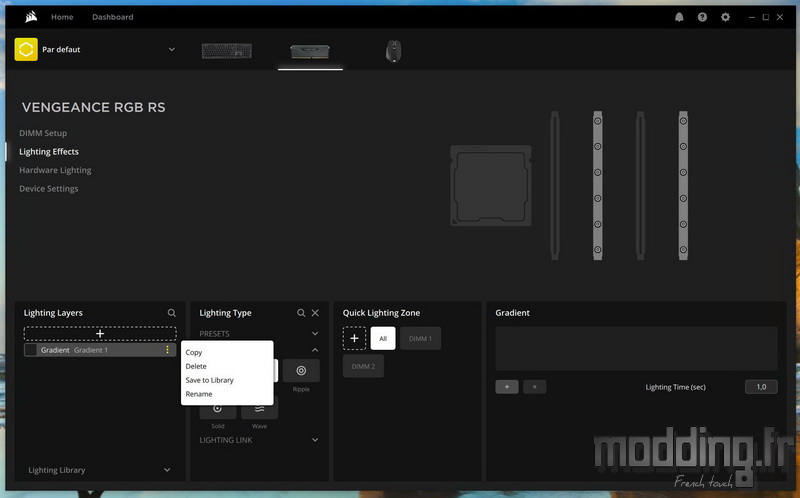Choose the Ripple lighting effect
Viewport: 800px width, 498px height.
click(301, 370)
